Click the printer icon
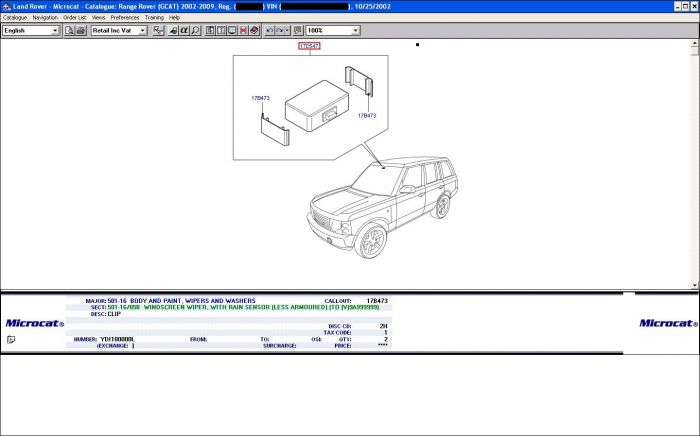Screen dimensions: 700x436 tap(81, 30)
